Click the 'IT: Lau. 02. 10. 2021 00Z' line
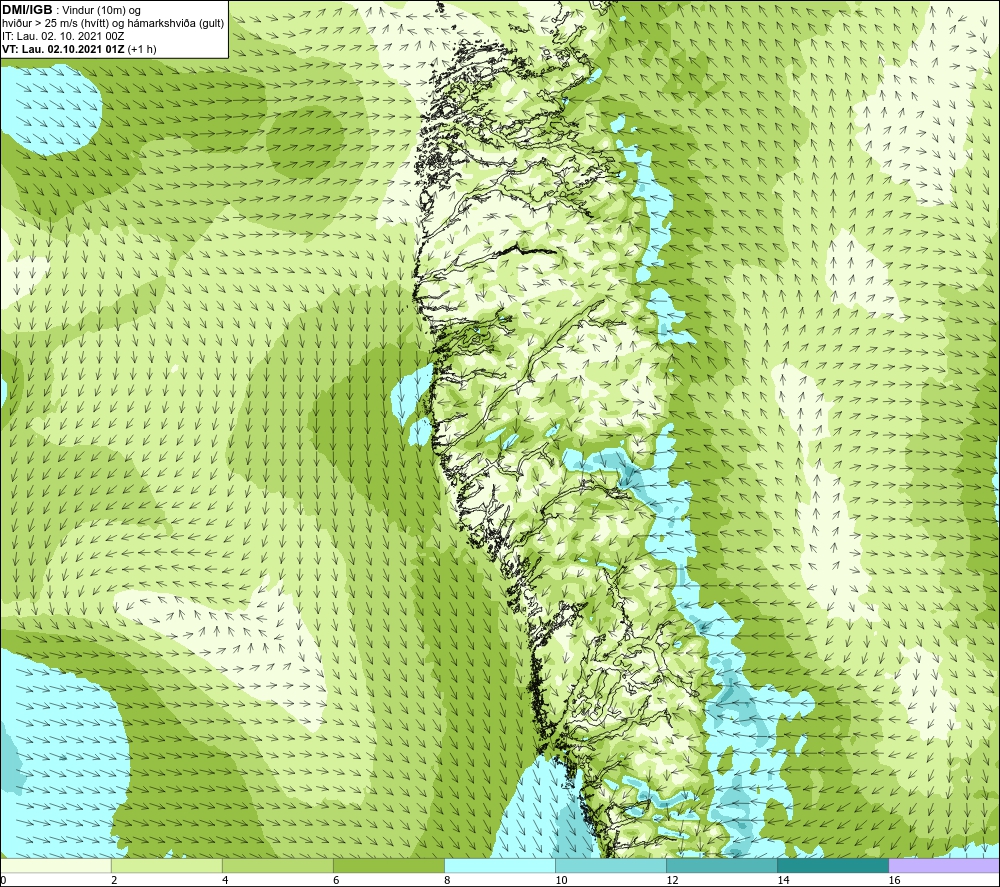Viewport: 1000px width, 887px height. click(63, 36)
